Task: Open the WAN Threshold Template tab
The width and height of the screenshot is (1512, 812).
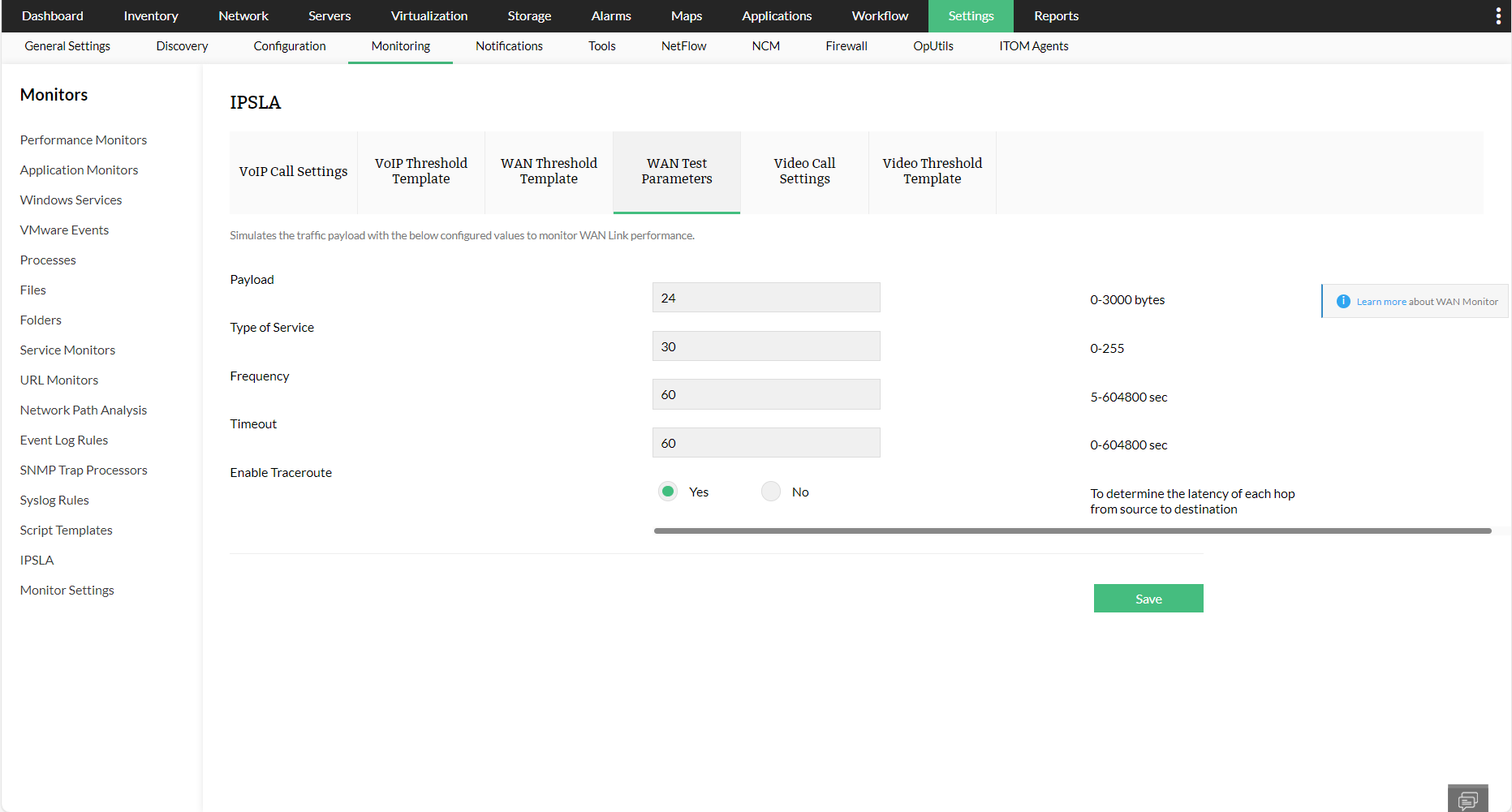Action: click(x=549, y=171)
